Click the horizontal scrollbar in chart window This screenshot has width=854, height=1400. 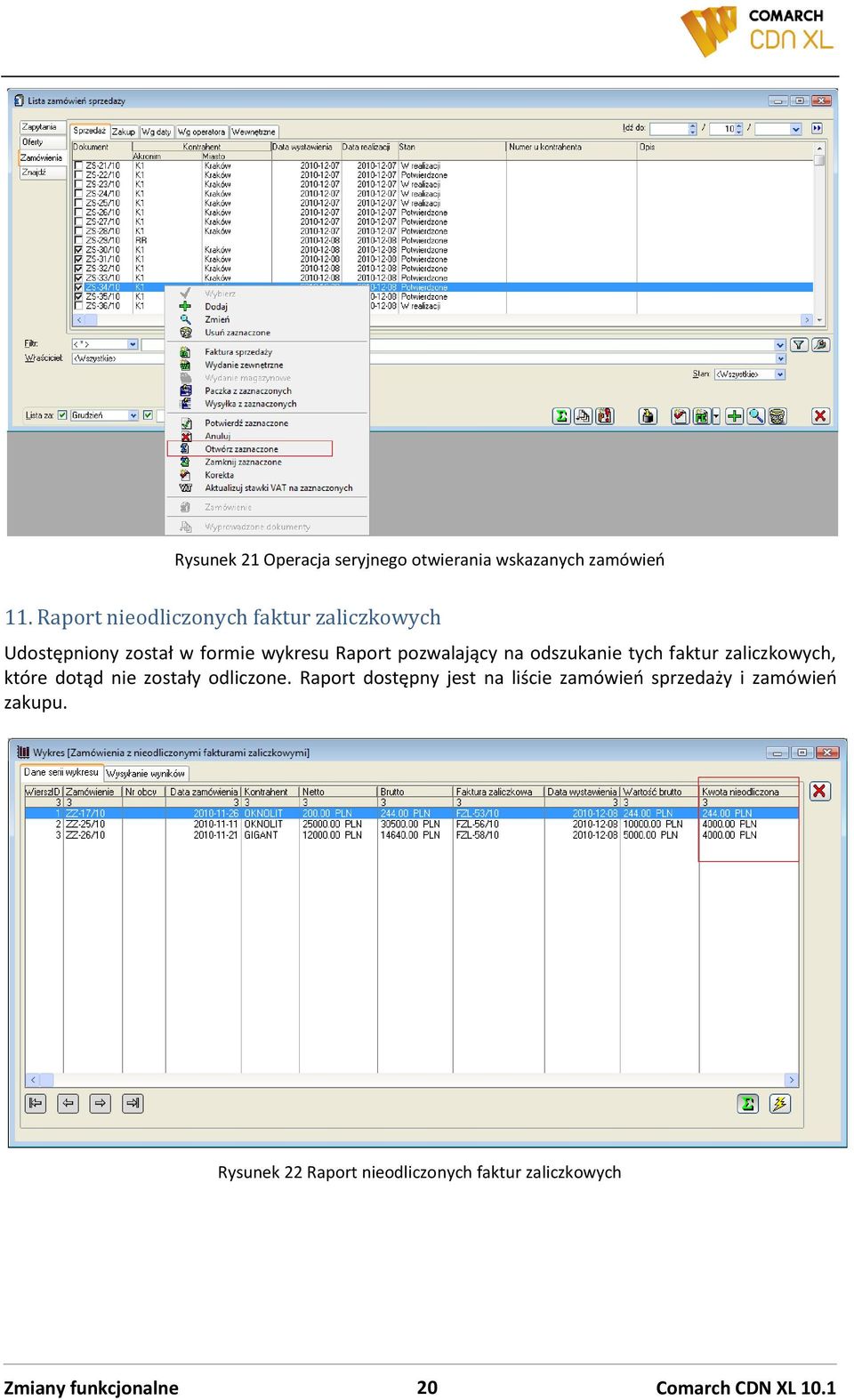click(x=412, y=1080)
